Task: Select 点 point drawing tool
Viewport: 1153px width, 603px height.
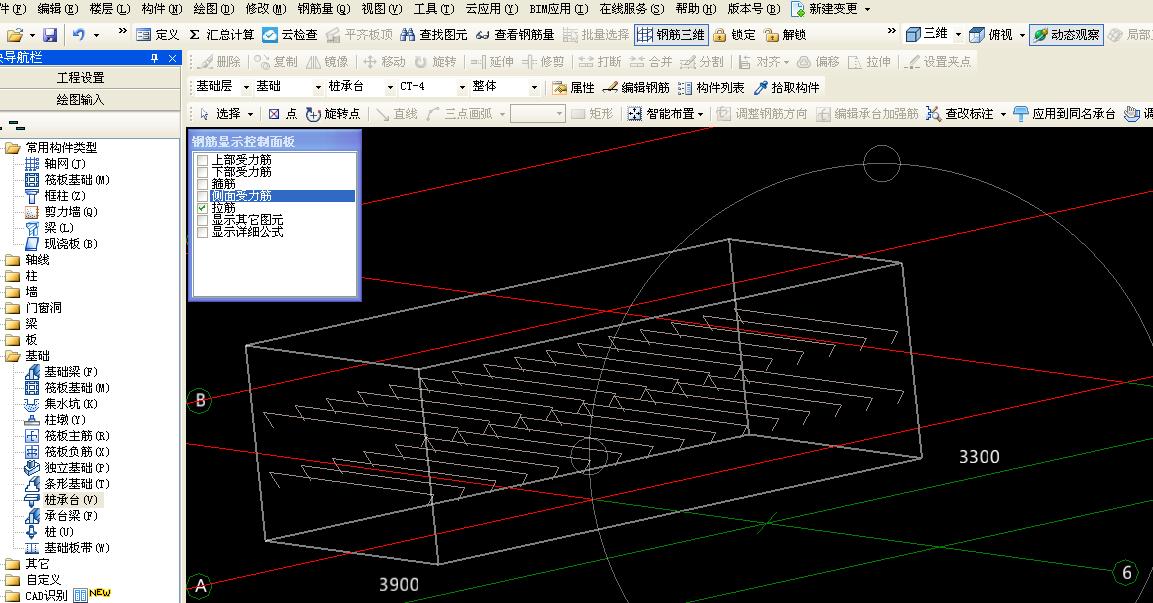Action: pyautogui.click(x=283, y=113)
